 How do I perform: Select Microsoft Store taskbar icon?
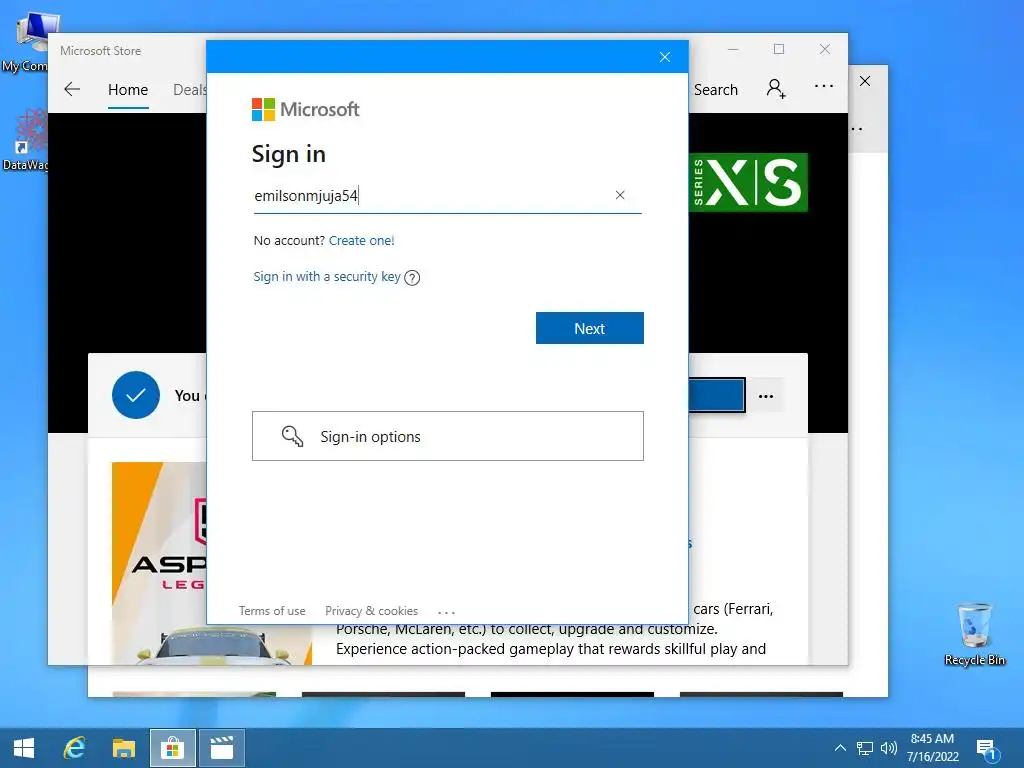[172, 748]
